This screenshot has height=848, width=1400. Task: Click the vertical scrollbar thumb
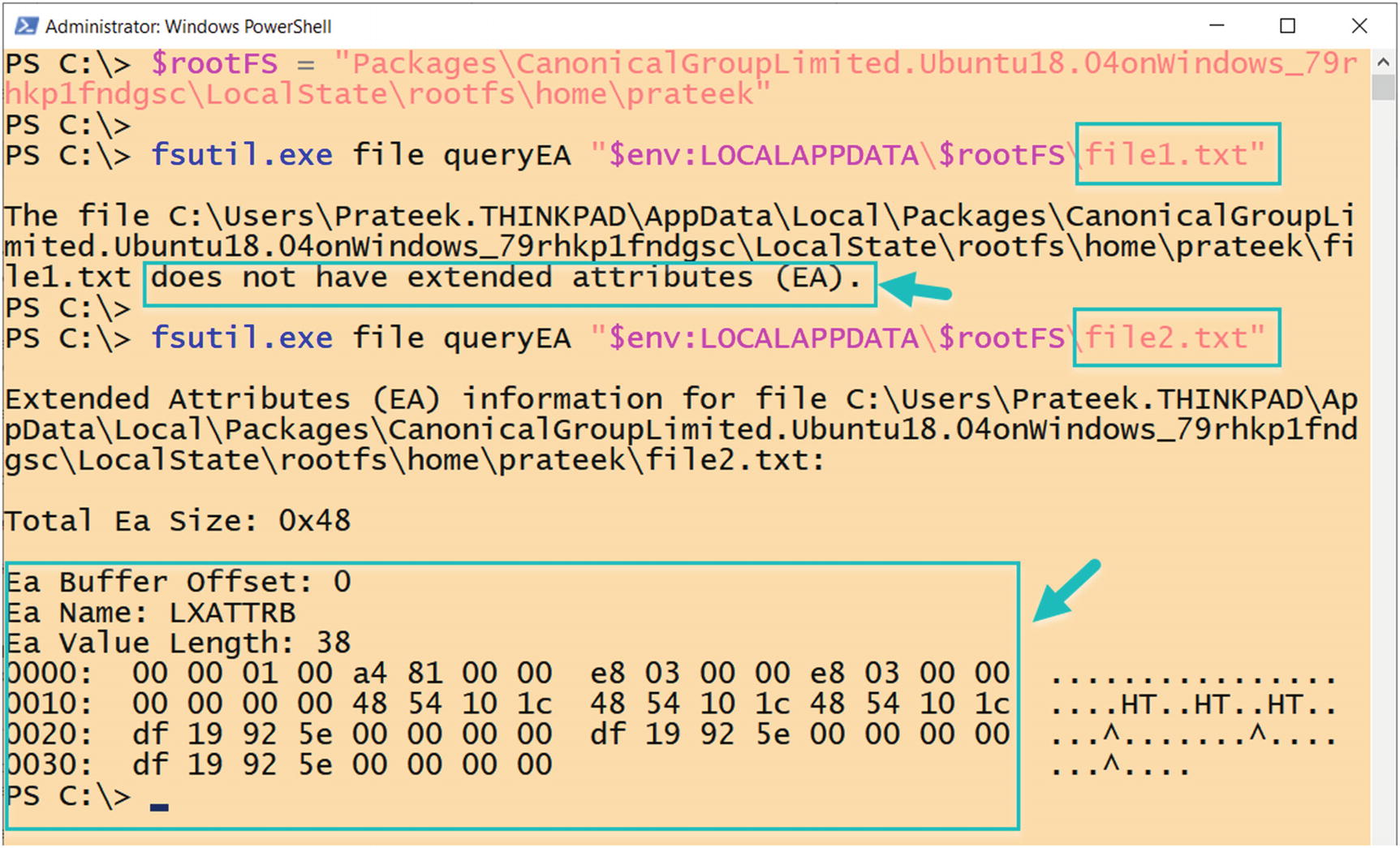pyautogui.click(x=1383, y=88)
